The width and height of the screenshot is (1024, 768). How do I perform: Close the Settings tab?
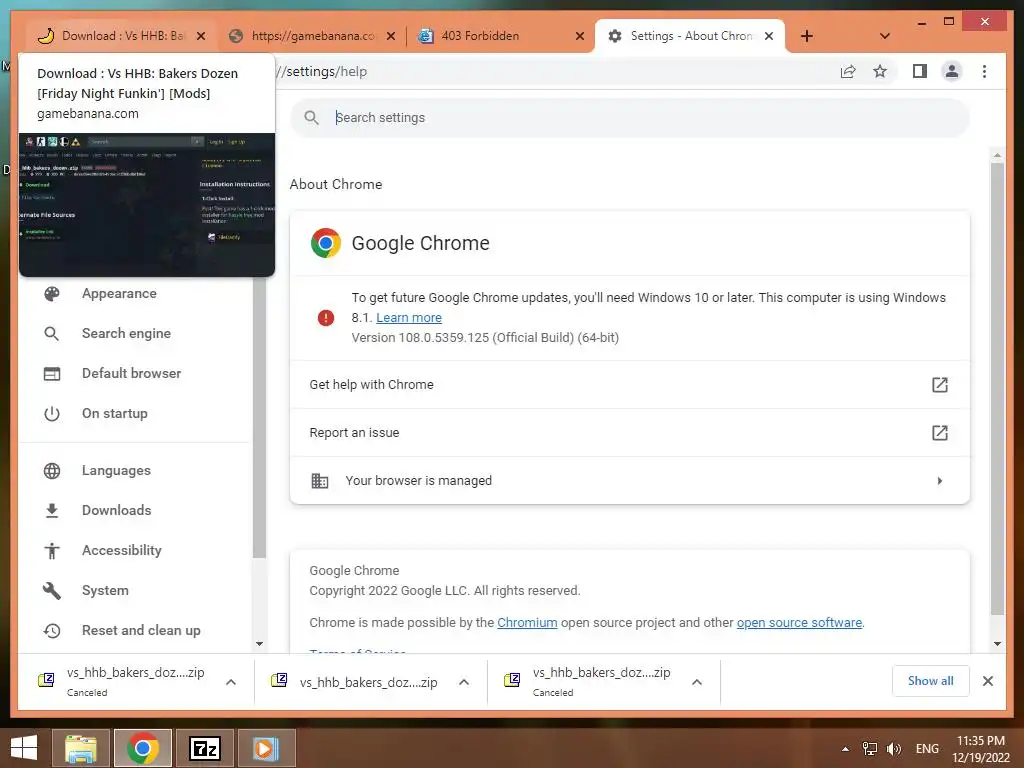[x=769, y=36]
